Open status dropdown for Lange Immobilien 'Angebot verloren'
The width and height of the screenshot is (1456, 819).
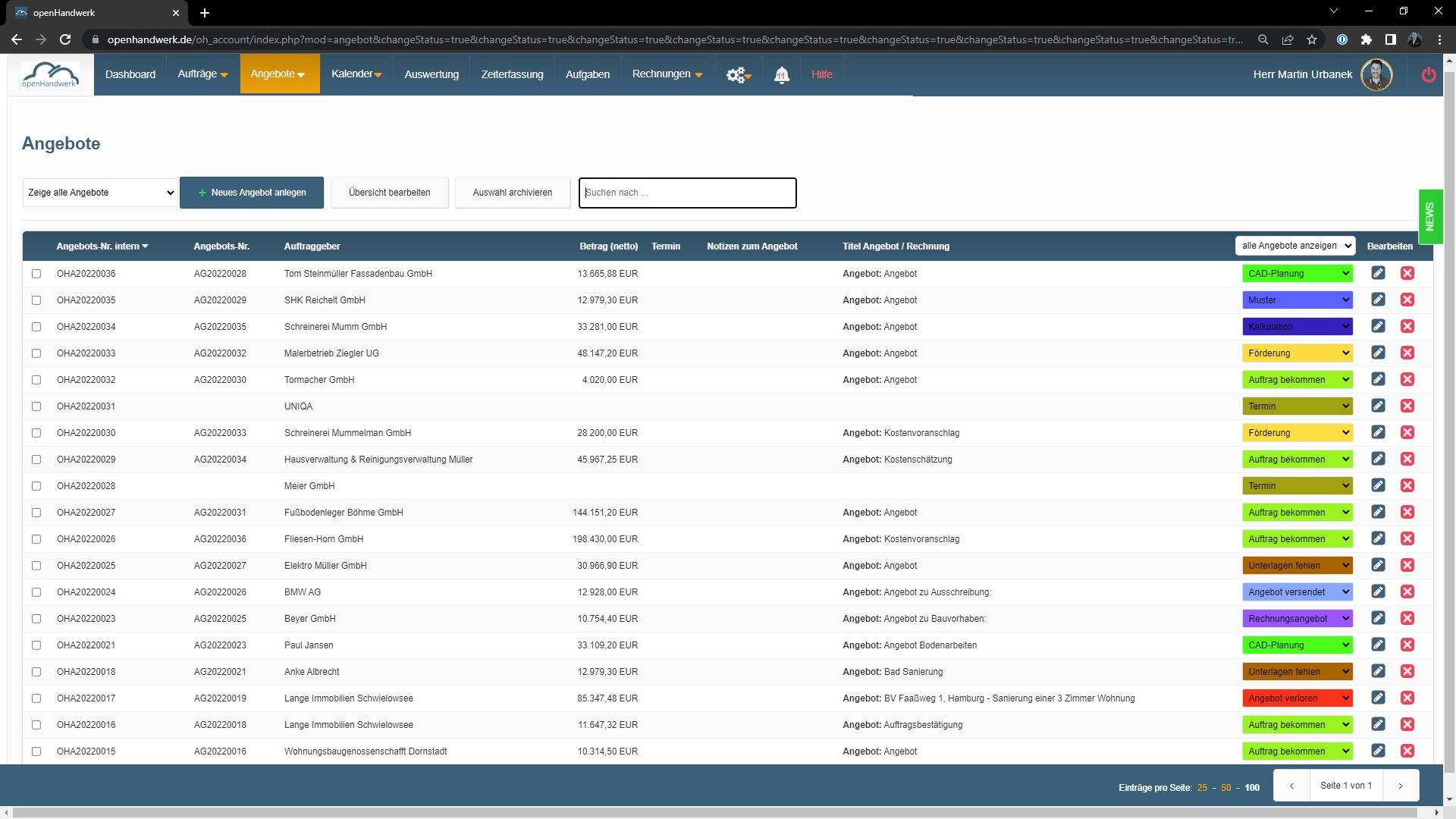[1297, 698]
